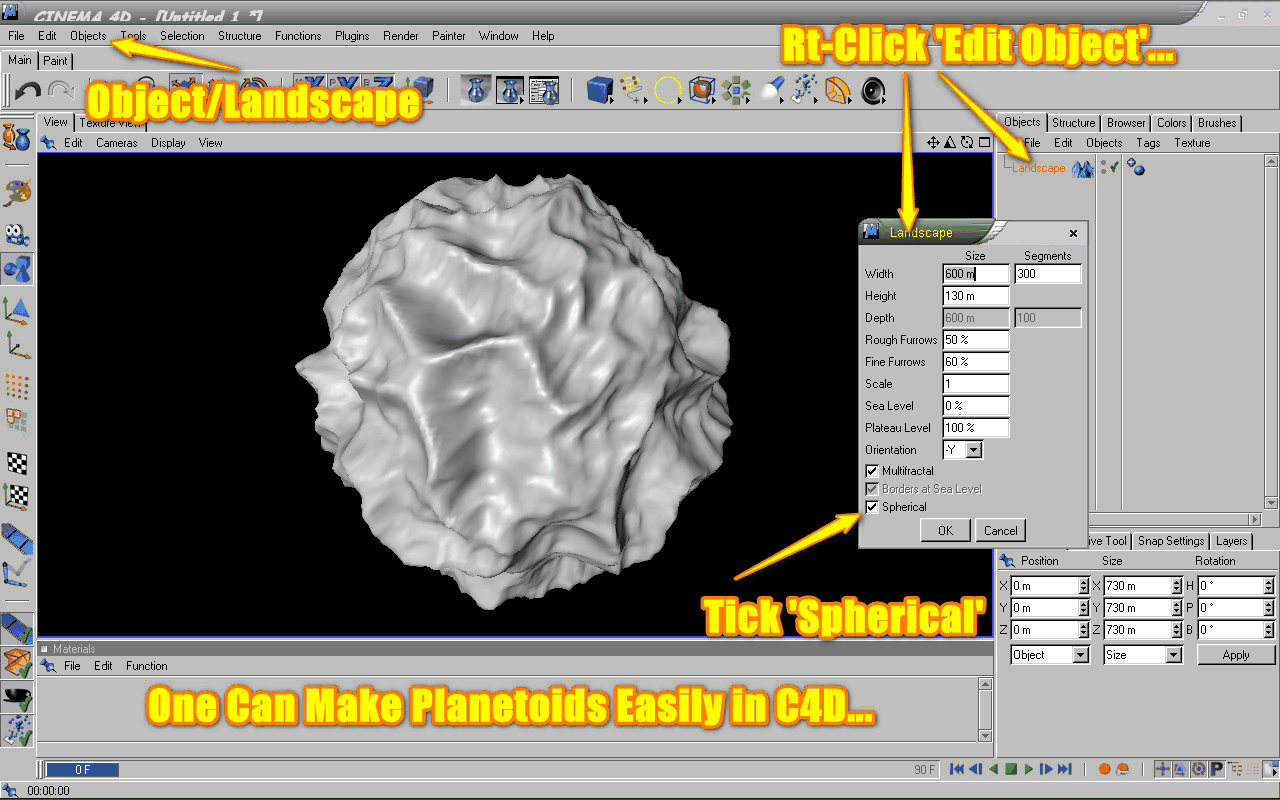Open the Plugins menu
Viewport: 1280px width, 800px height.
click(x=352, y=36)
